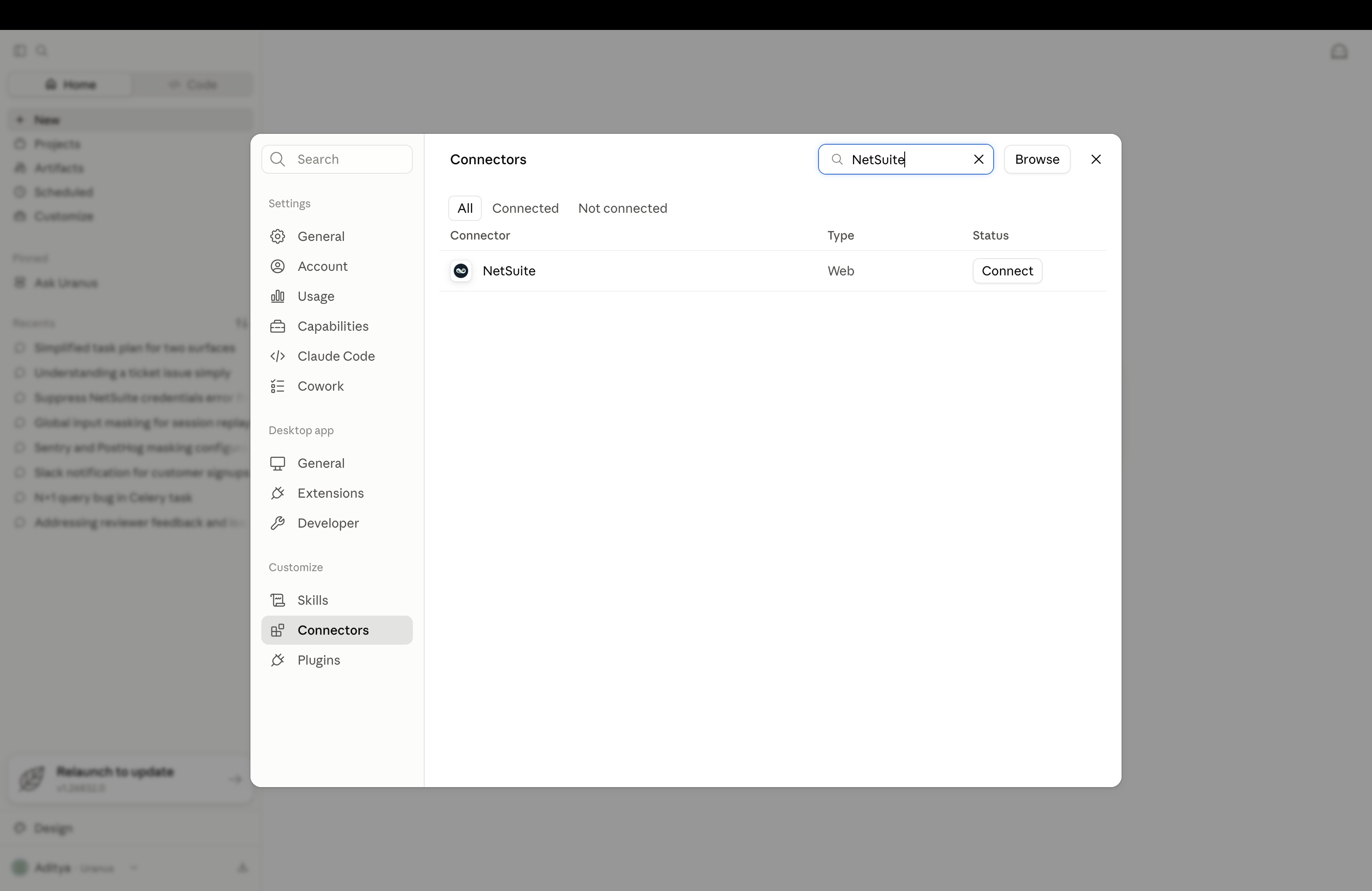
Task: Click the NetSuite connector logo
Action: 461,271
